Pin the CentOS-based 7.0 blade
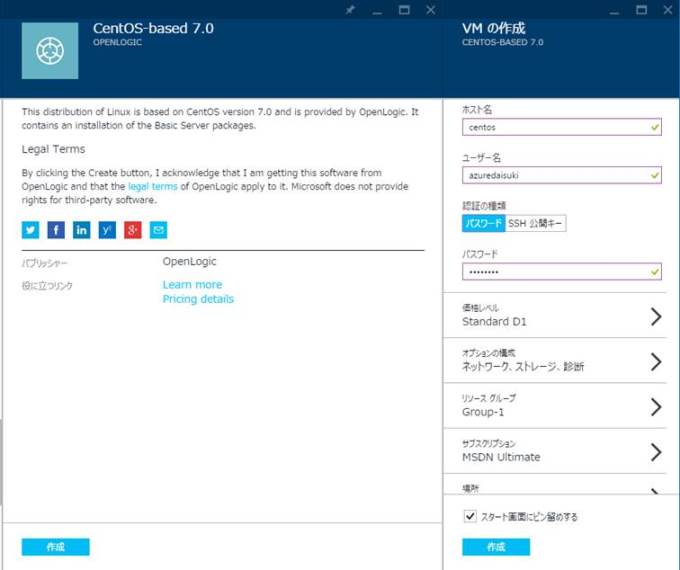The height and width of the screenshot is (570, 680). pyautogui.click(x=350, y=10)
